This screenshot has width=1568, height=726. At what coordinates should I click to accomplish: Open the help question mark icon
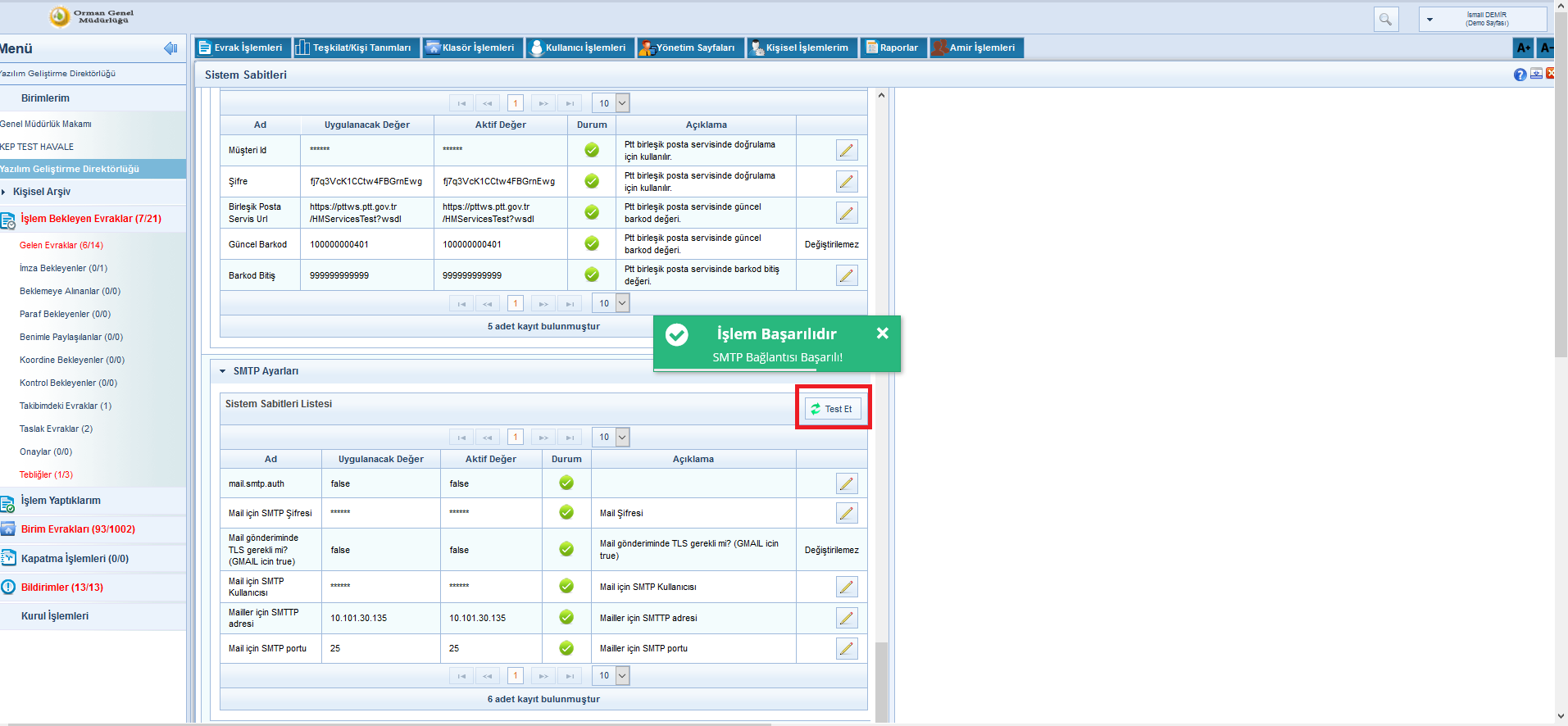pos(1520,75)
